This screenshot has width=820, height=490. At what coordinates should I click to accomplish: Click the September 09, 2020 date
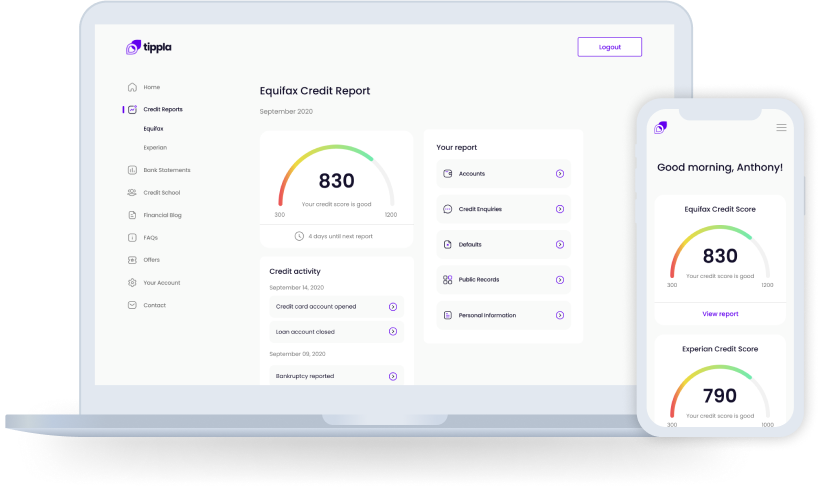(297, 354)
